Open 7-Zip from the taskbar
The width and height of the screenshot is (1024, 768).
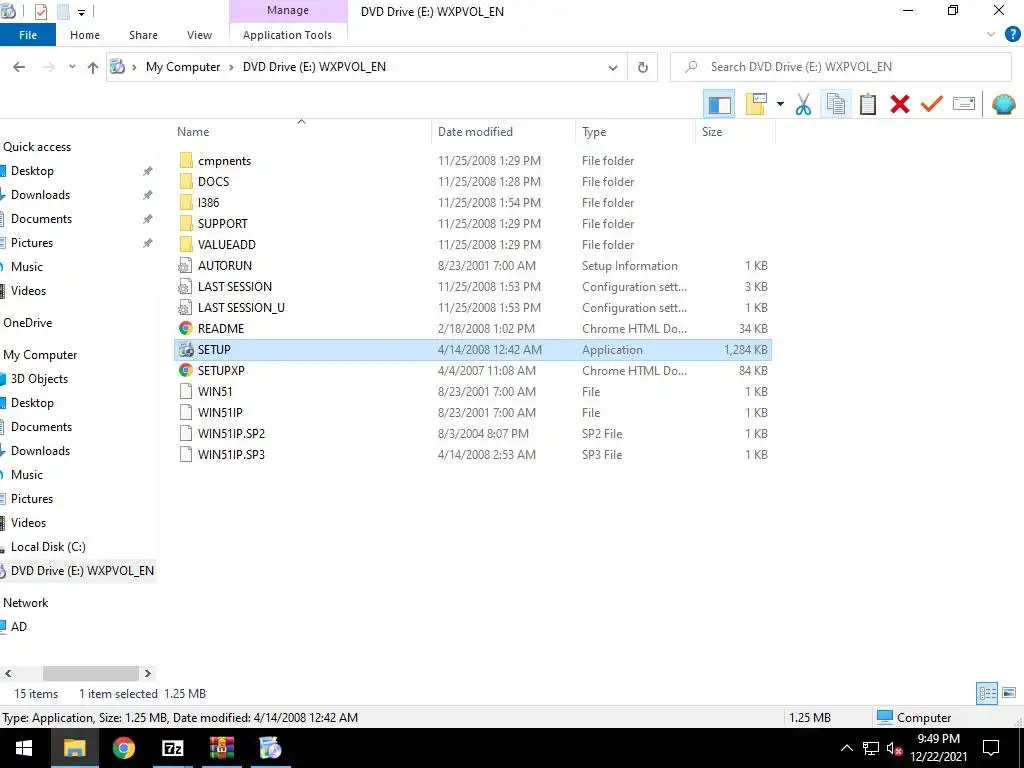pos(172,748)
